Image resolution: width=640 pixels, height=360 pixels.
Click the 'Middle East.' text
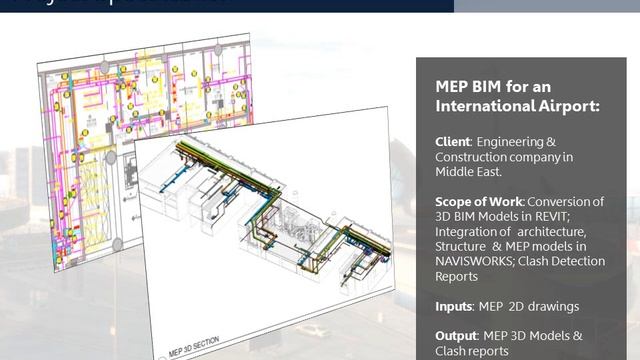(x=468, y=172)
